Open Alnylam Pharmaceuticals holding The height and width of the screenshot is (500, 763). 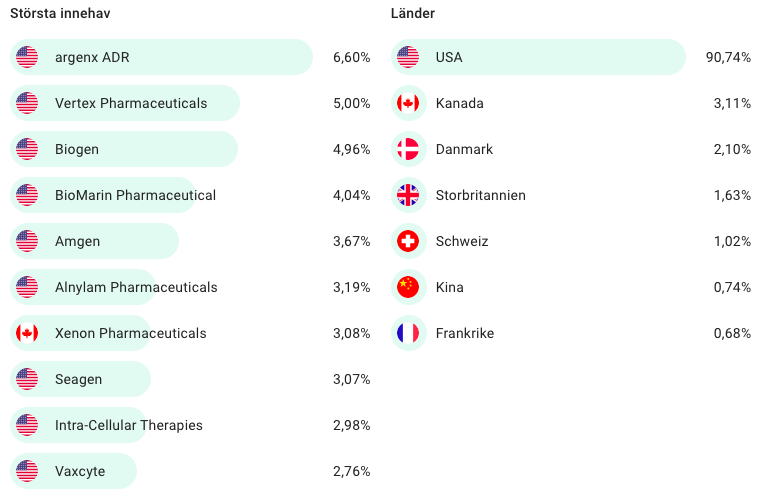click(x=136, y=287)
